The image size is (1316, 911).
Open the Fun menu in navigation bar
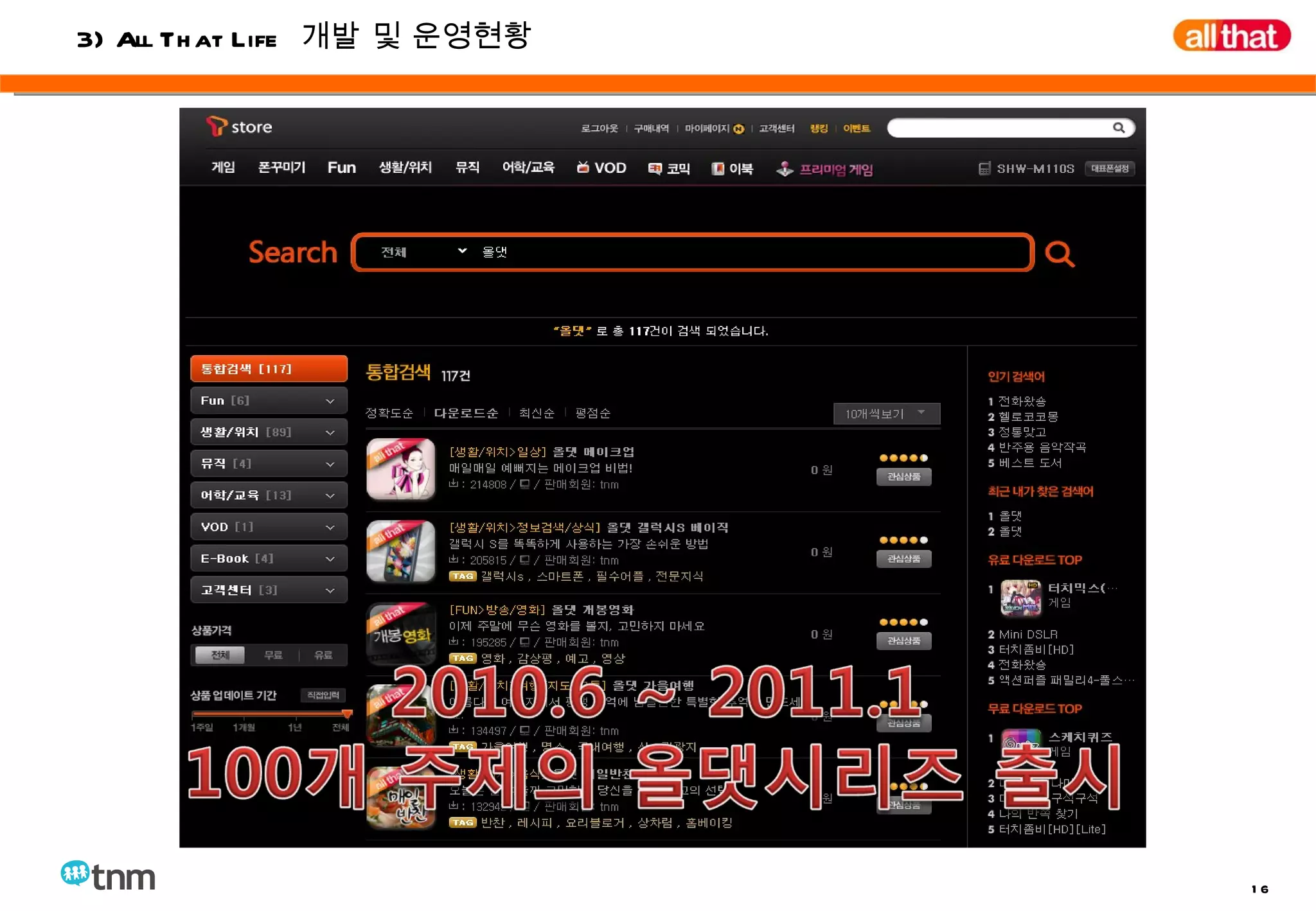pos(341,168)
